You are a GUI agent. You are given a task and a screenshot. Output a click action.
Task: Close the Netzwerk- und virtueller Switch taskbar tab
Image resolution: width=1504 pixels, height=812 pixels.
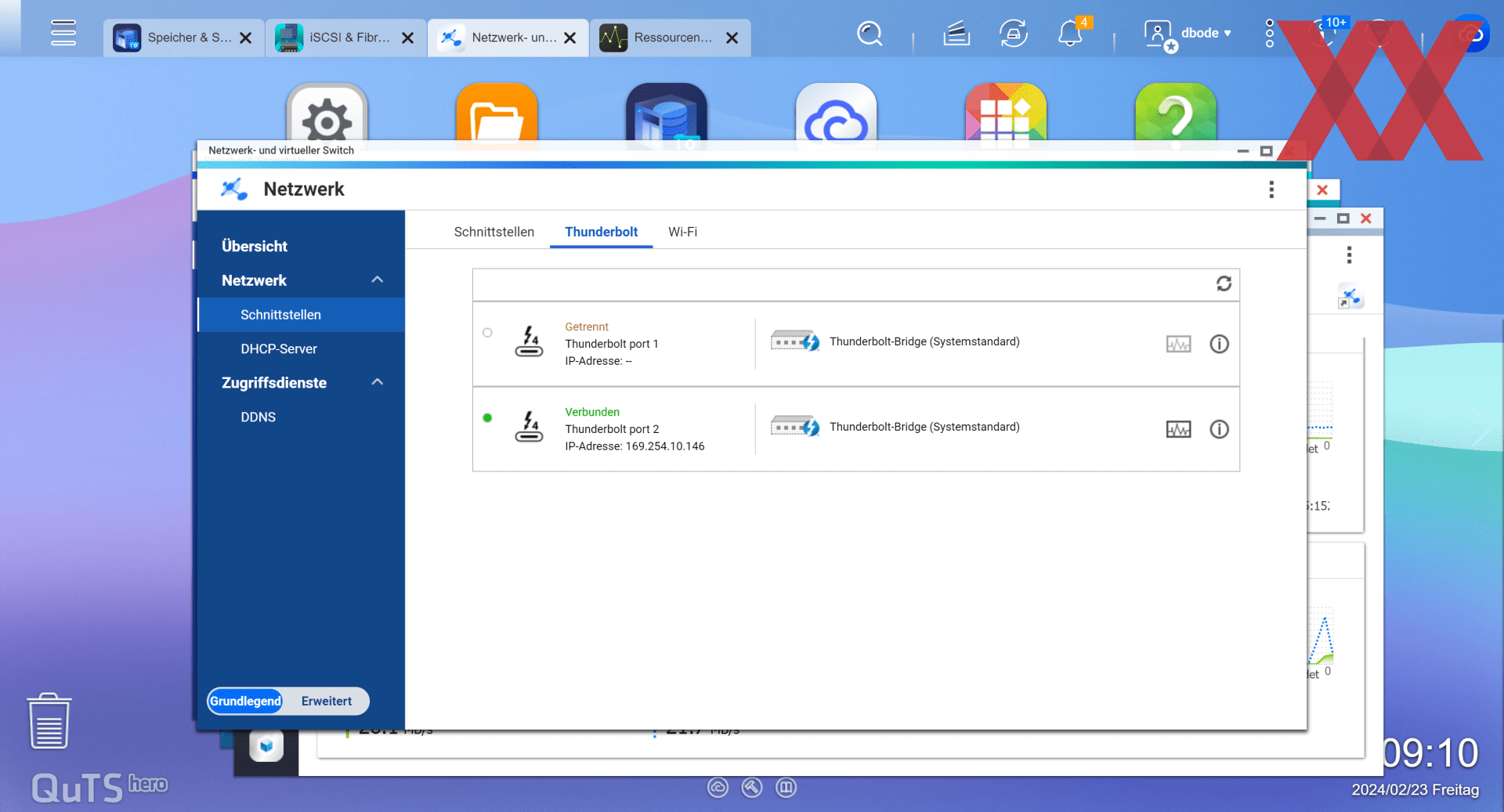point(570,38)
